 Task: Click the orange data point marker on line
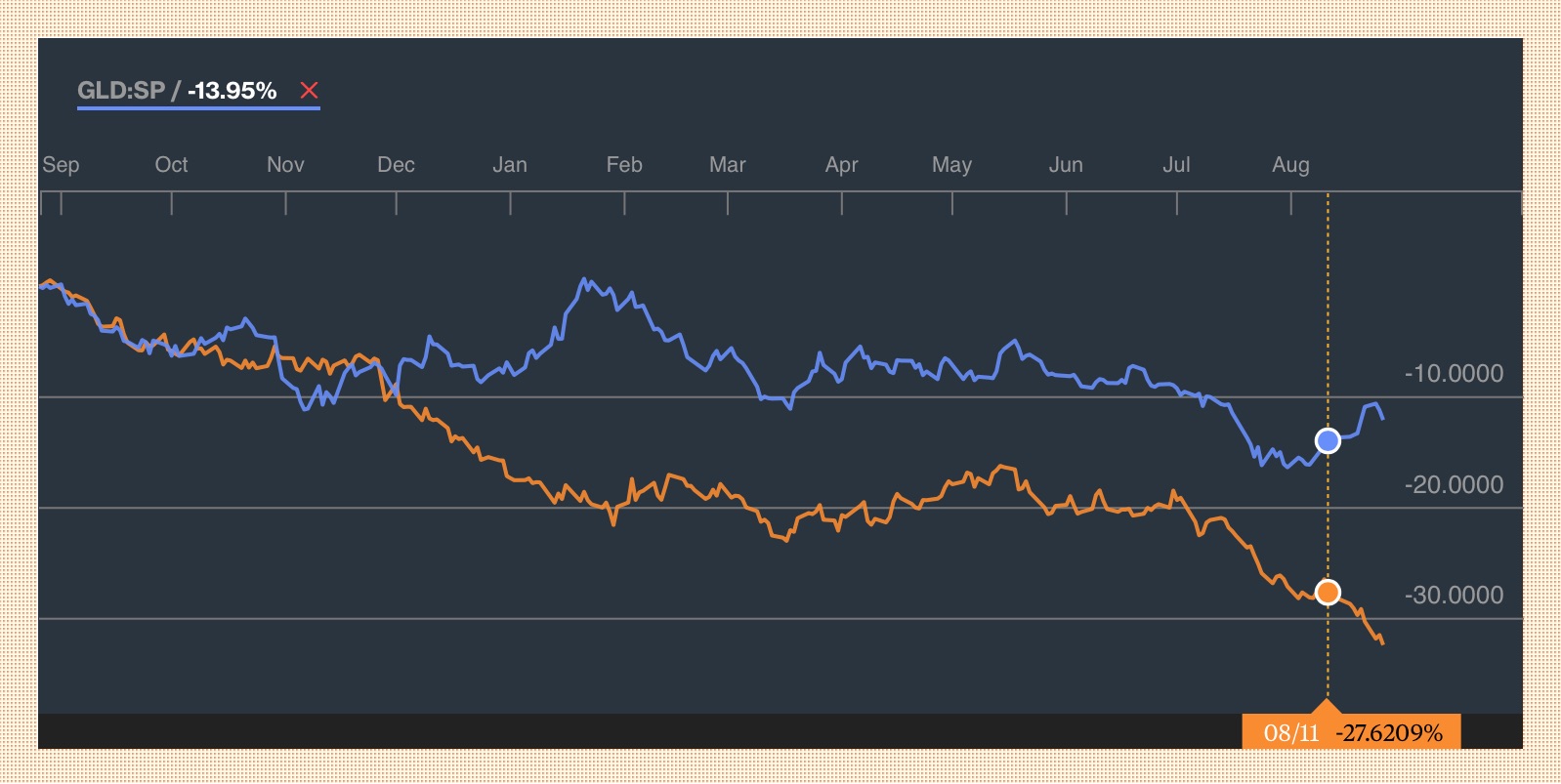(1328, 593)
